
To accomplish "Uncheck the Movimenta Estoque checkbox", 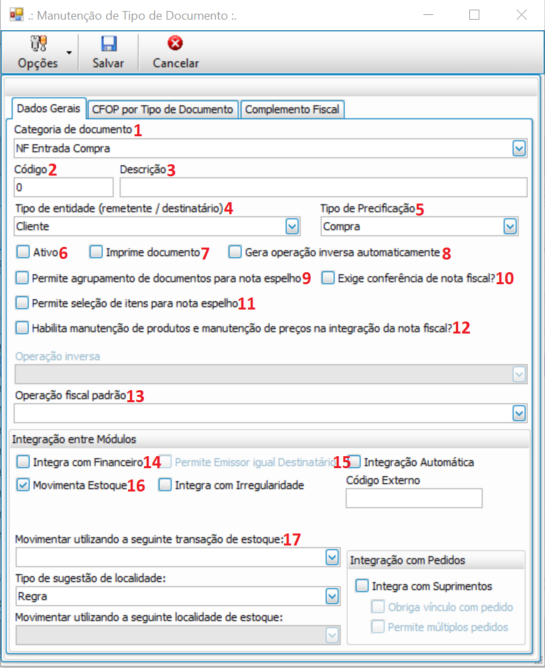I will [23, 485].
